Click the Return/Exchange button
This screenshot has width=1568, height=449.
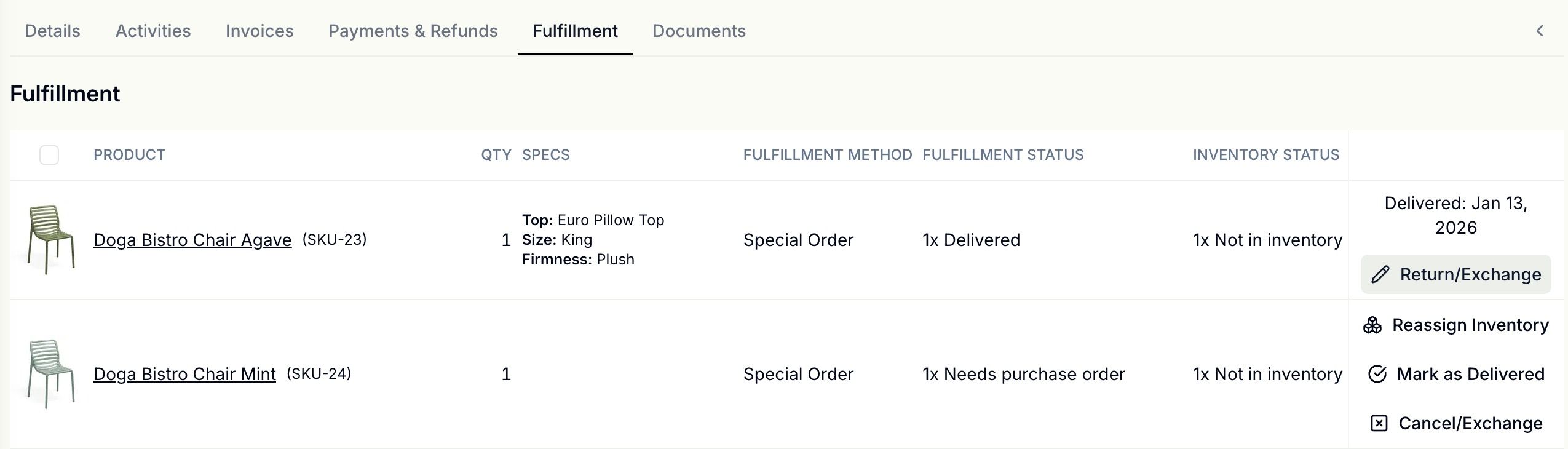pos(1455,274)
